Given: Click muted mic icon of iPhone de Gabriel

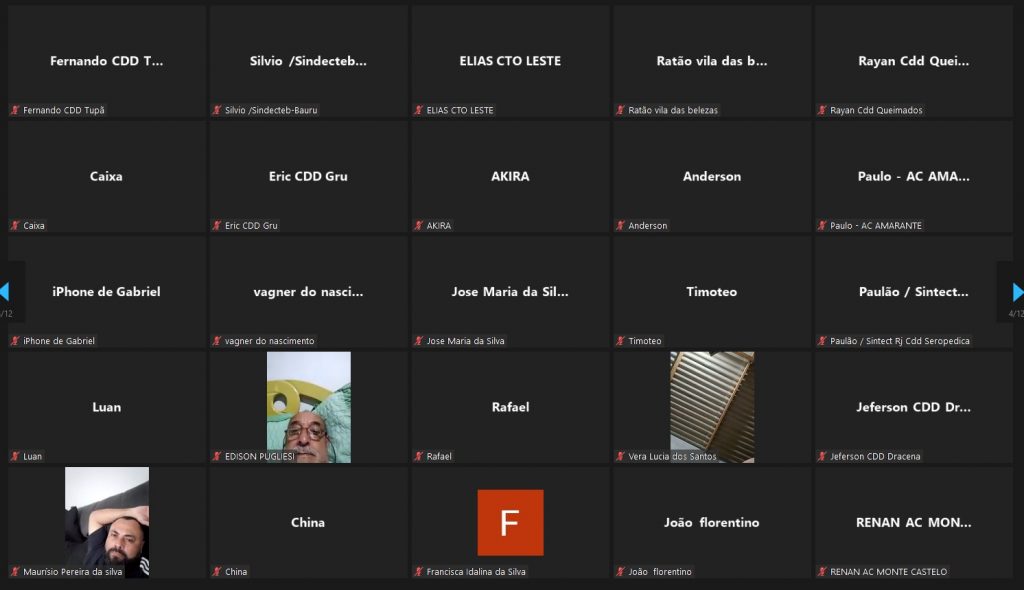Looking at the screenshot, I should pos(15,340).
